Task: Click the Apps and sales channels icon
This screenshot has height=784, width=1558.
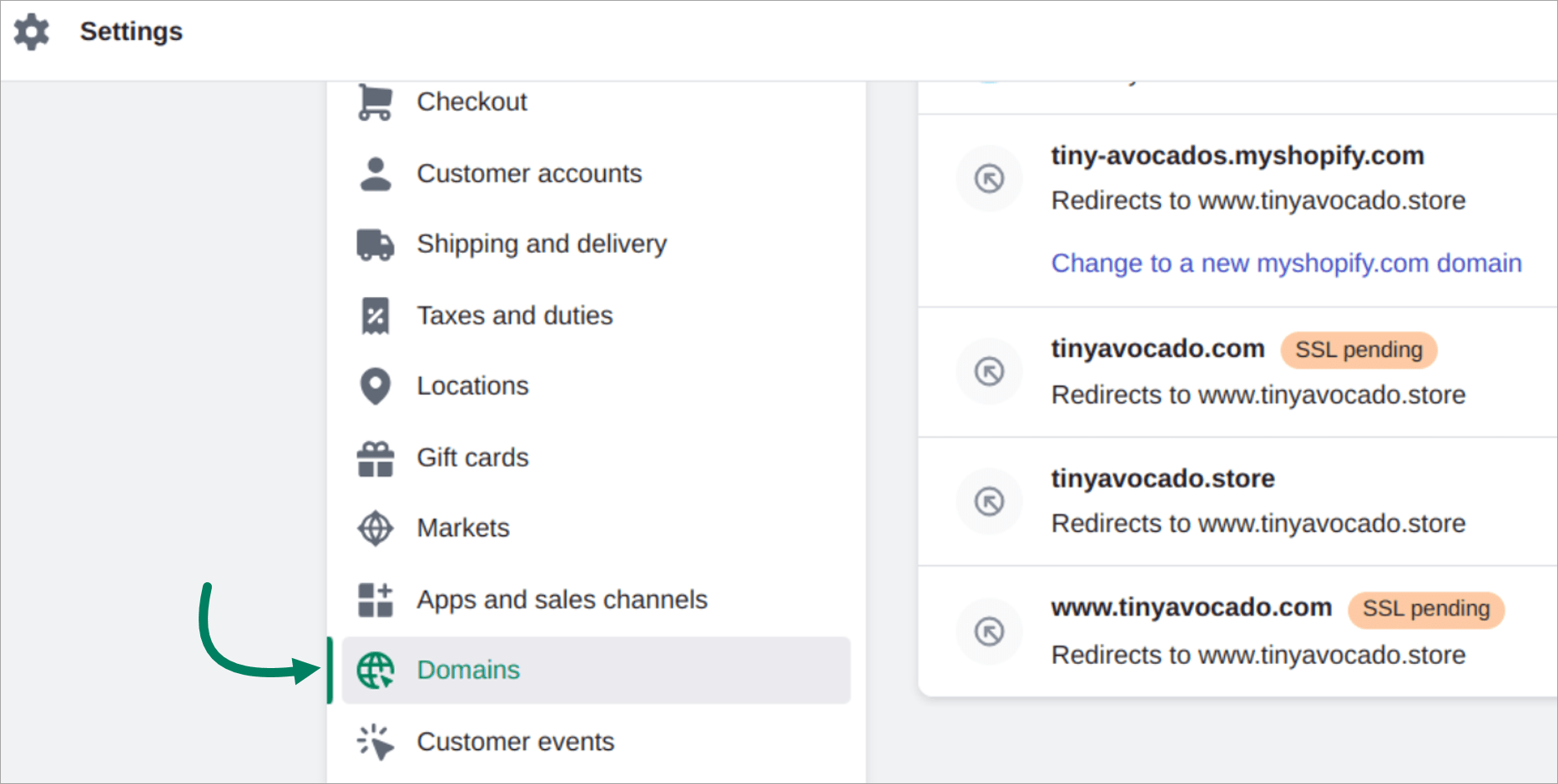Action: coord(375,600)
